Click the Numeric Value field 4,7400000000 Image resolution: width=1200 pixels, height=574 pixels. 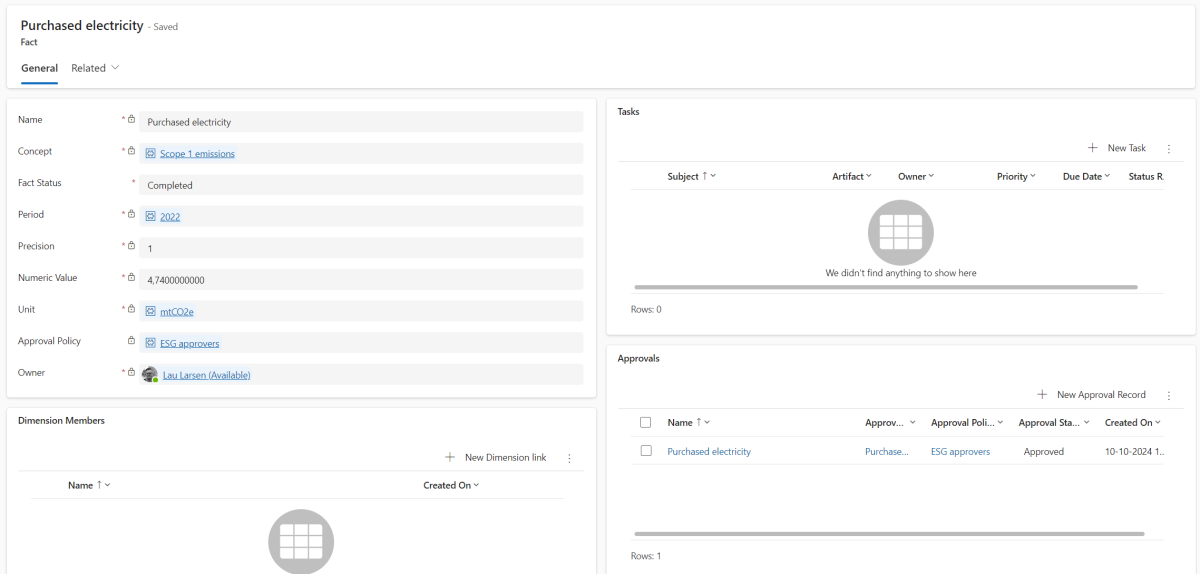click(361, 280)
